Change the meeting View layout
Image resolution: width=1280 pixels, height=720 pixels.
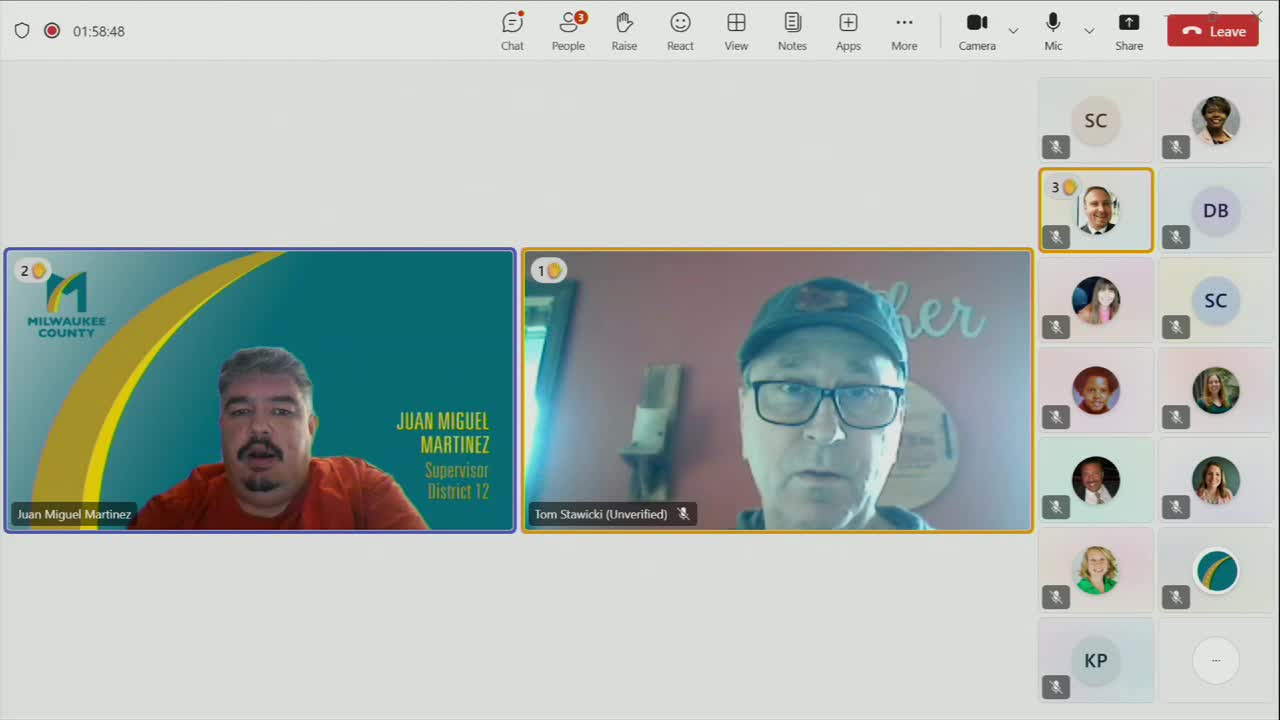click(x=736, y=31)
